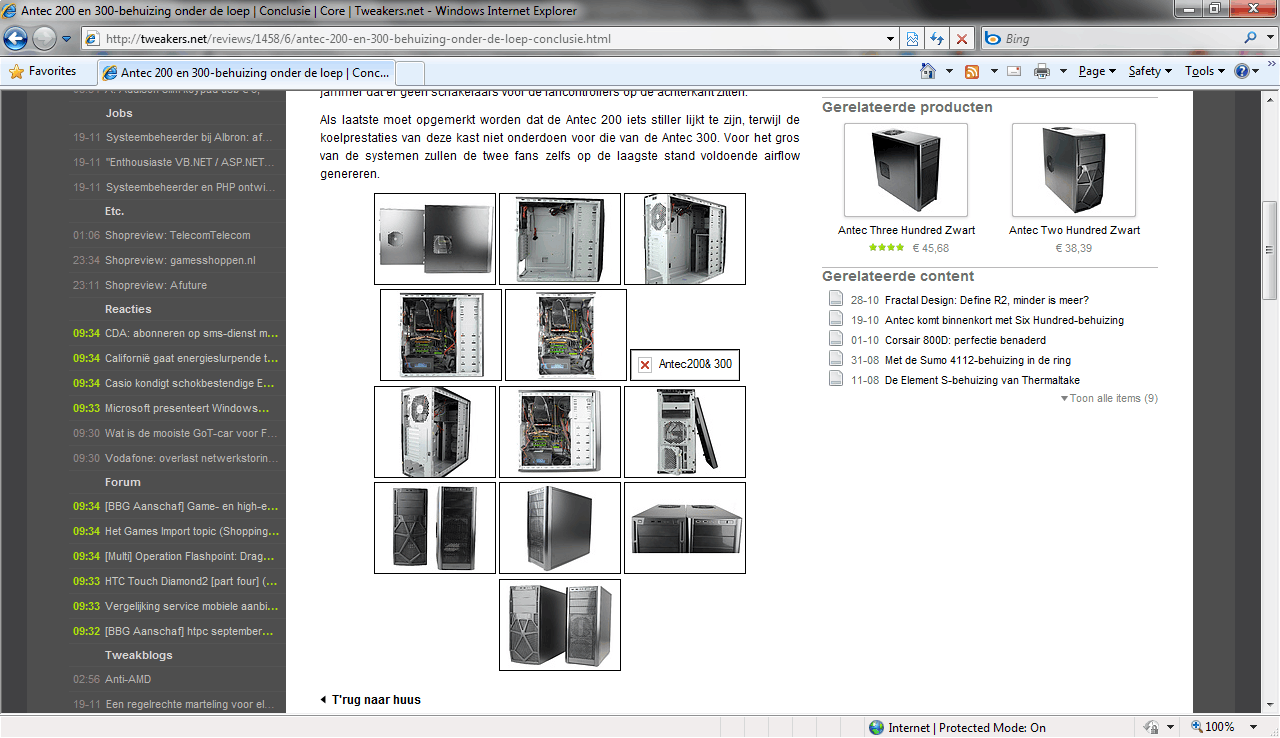Viewport: 1280px width, 738px height.
Task: Open 'Corsair 800D: perfectie benaderd' article
Action: click(965, 340)
